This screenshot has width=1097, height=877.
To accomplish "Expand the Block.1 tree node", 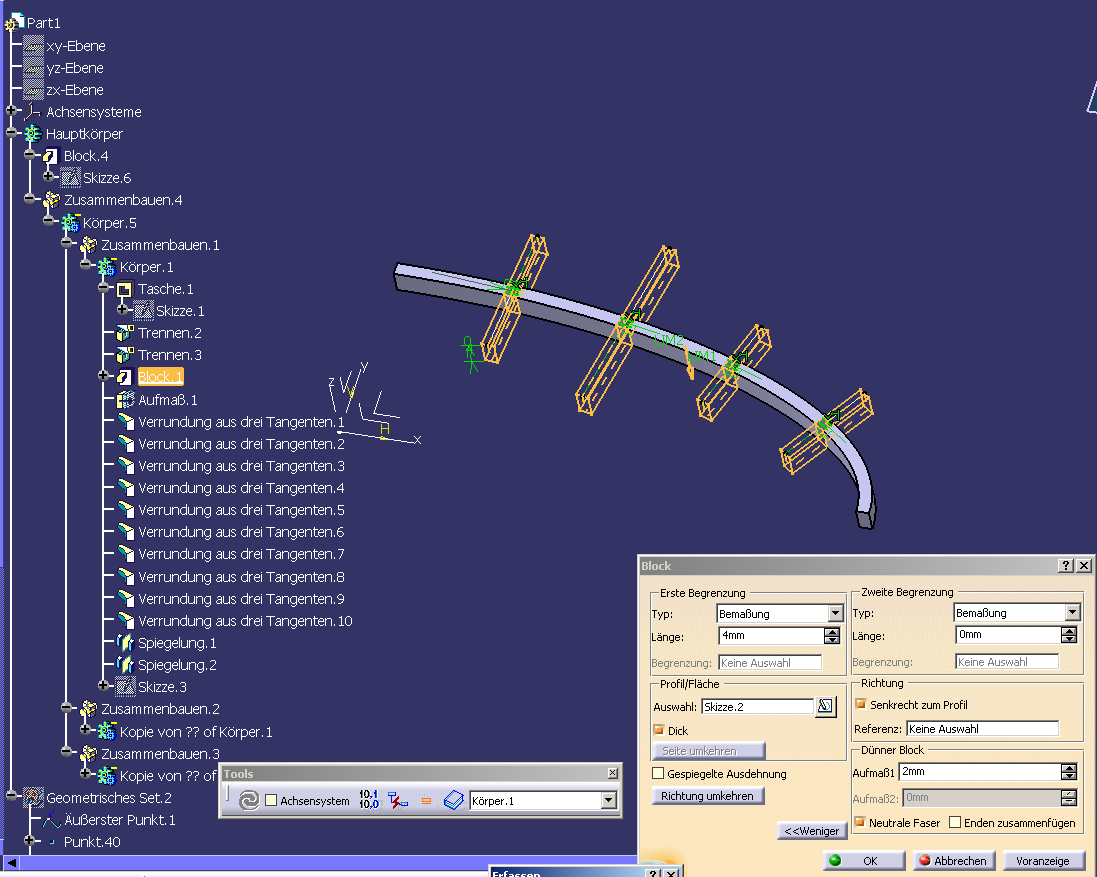I will [104, 376].
